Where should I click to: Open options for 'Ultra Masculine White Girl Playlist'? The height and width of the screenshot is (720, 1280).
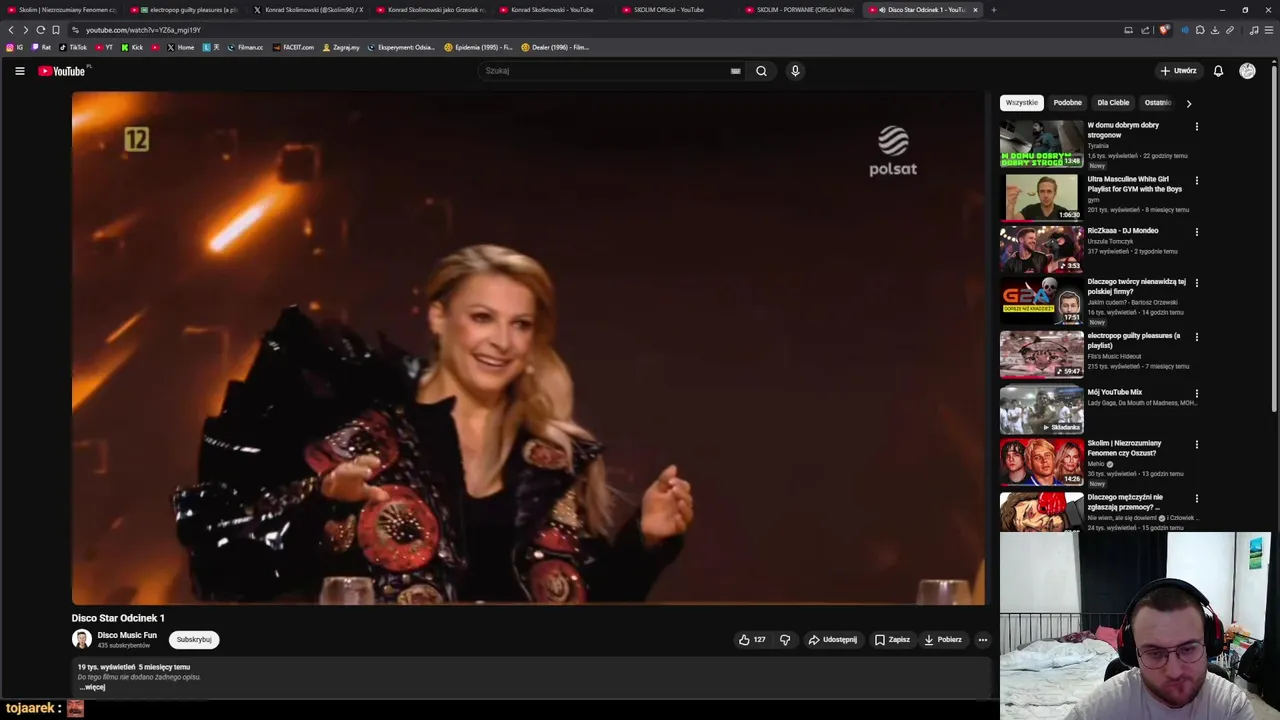1196,181
